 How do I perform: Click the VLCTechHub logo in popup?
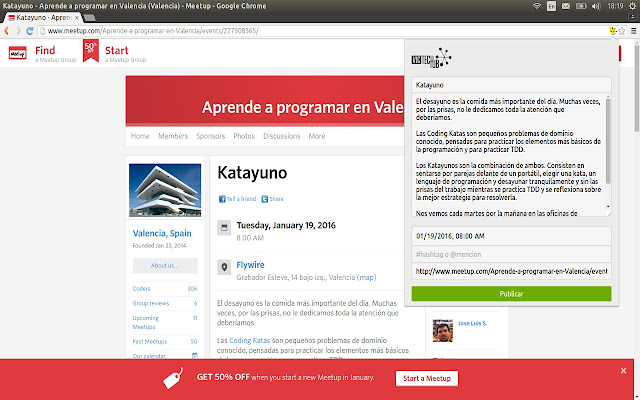click(x=431, y=58)
